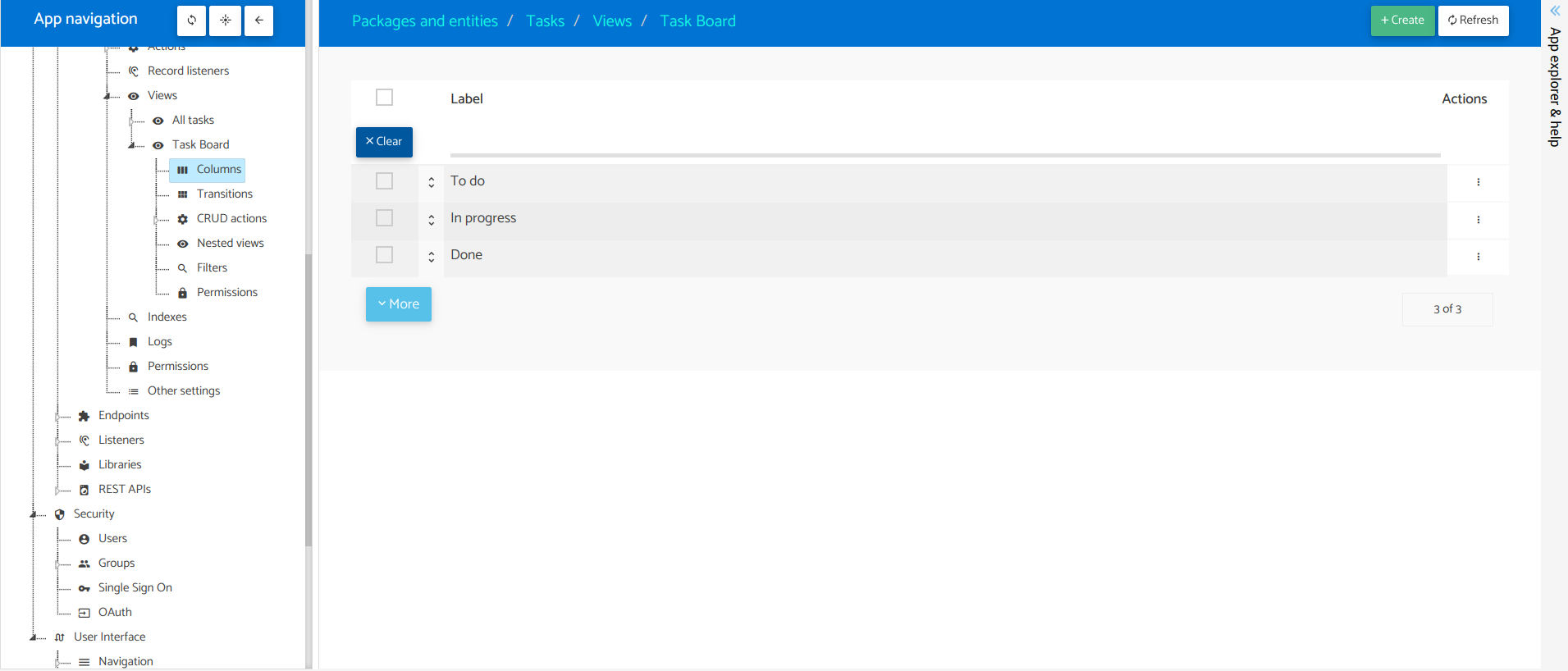The height and width of the screenshot is (671, 1568).
Task: Check the In progress row checkbox
Action: (x=384, y=218)
